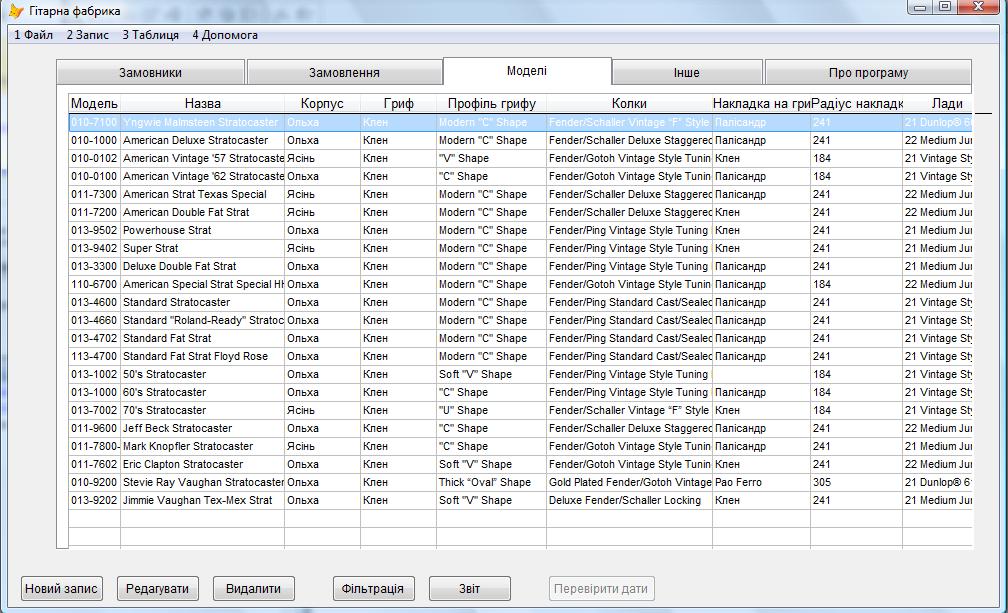The image size is (1008, 613).
Task: Open the Фільтрація dialog button
Action: click(x=373, y=589)
